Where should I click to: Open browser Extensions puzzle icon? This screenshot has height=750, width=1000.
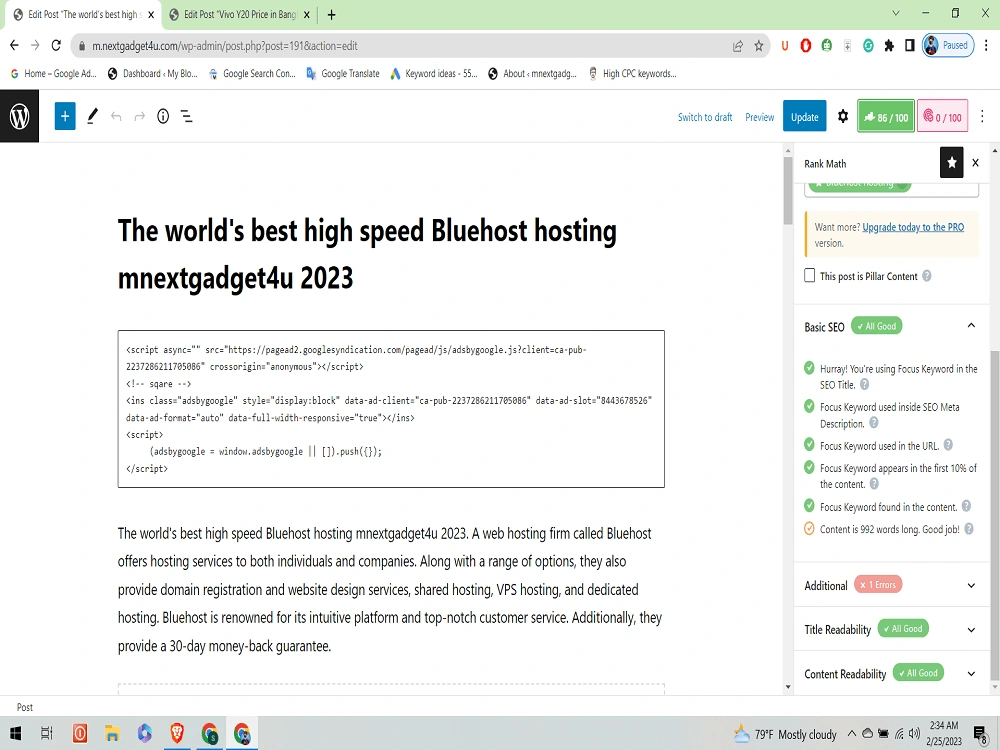click(889, 45)
